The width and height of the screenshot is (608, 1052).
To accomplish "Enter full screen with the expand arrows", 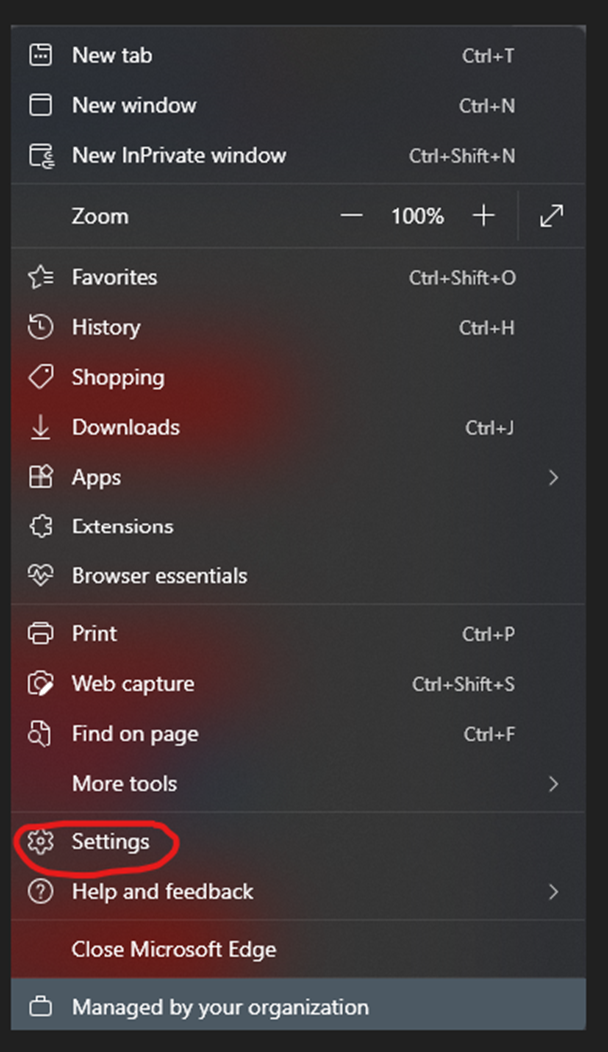I will tap(552, 216).
